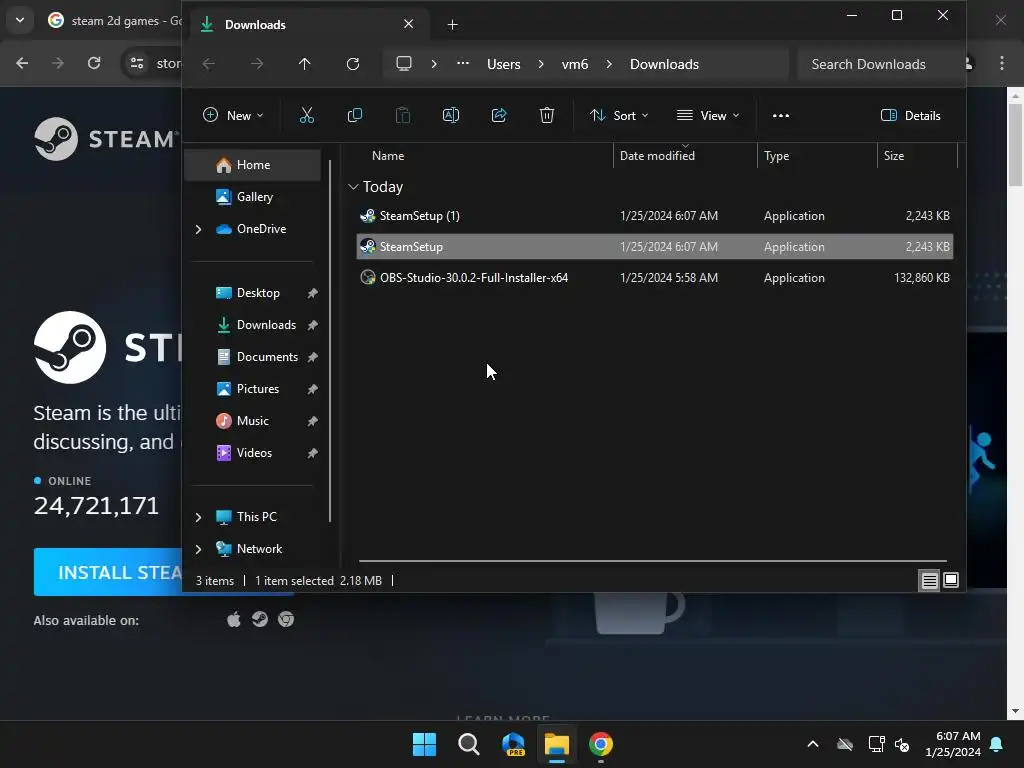Screen dimensions: 1024x768
Task: Switch to details list view icon in status bar
Action: click(929, 580)
